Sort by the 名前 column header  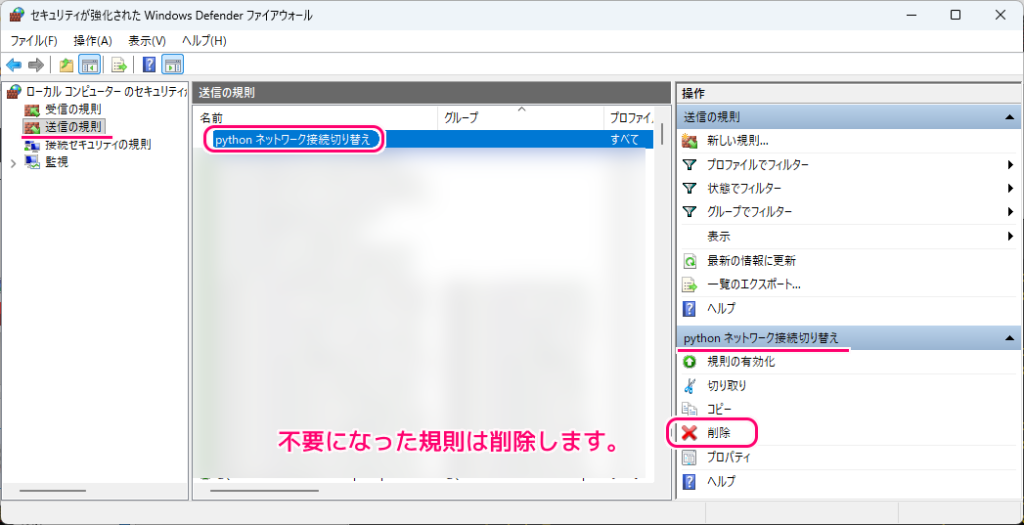pyautogui.click(x=316, y=118)
